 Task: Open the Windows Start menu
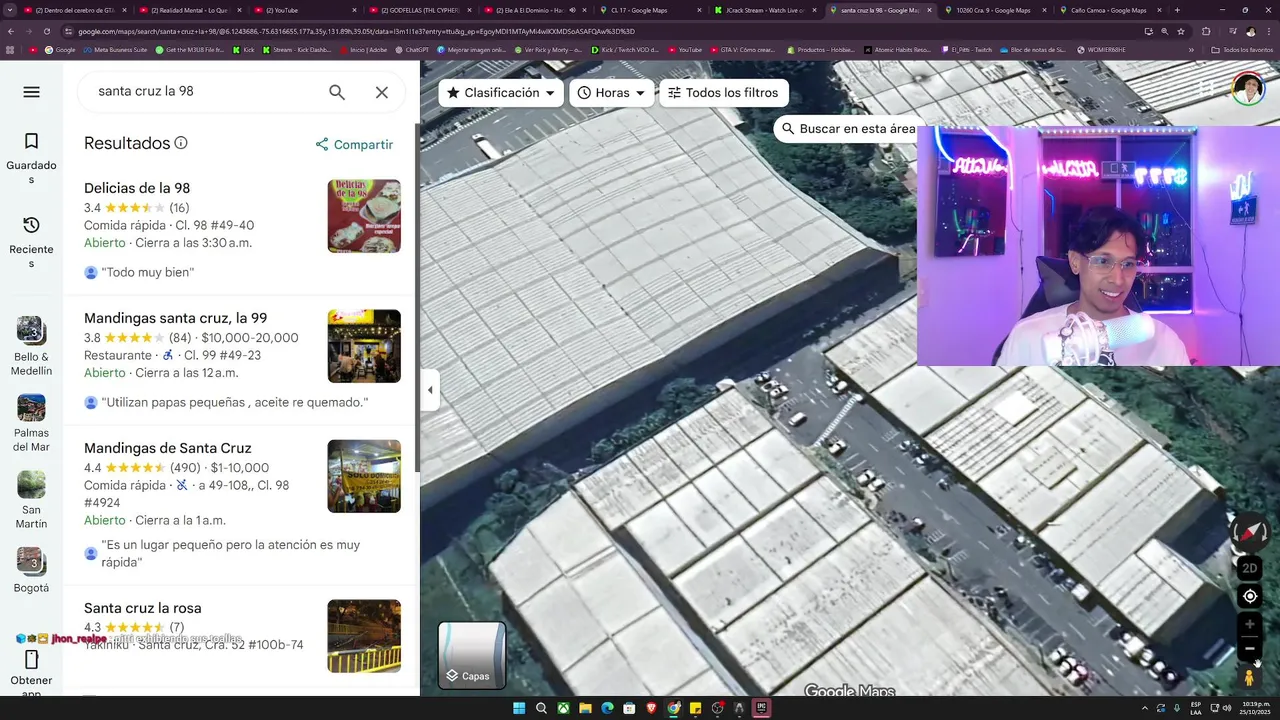tap(519, 708)
